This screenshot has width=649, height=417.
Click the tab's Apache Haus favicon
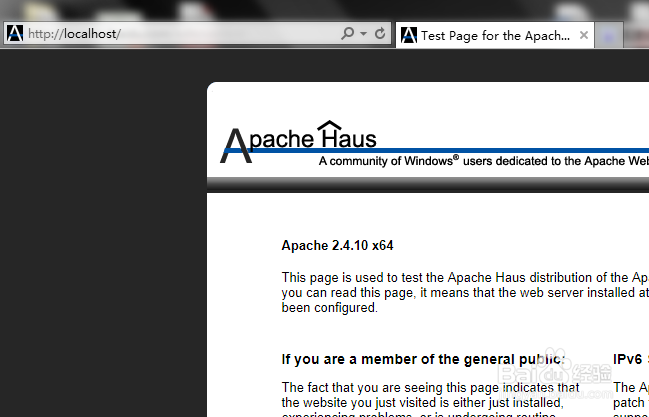coord(409,35)
